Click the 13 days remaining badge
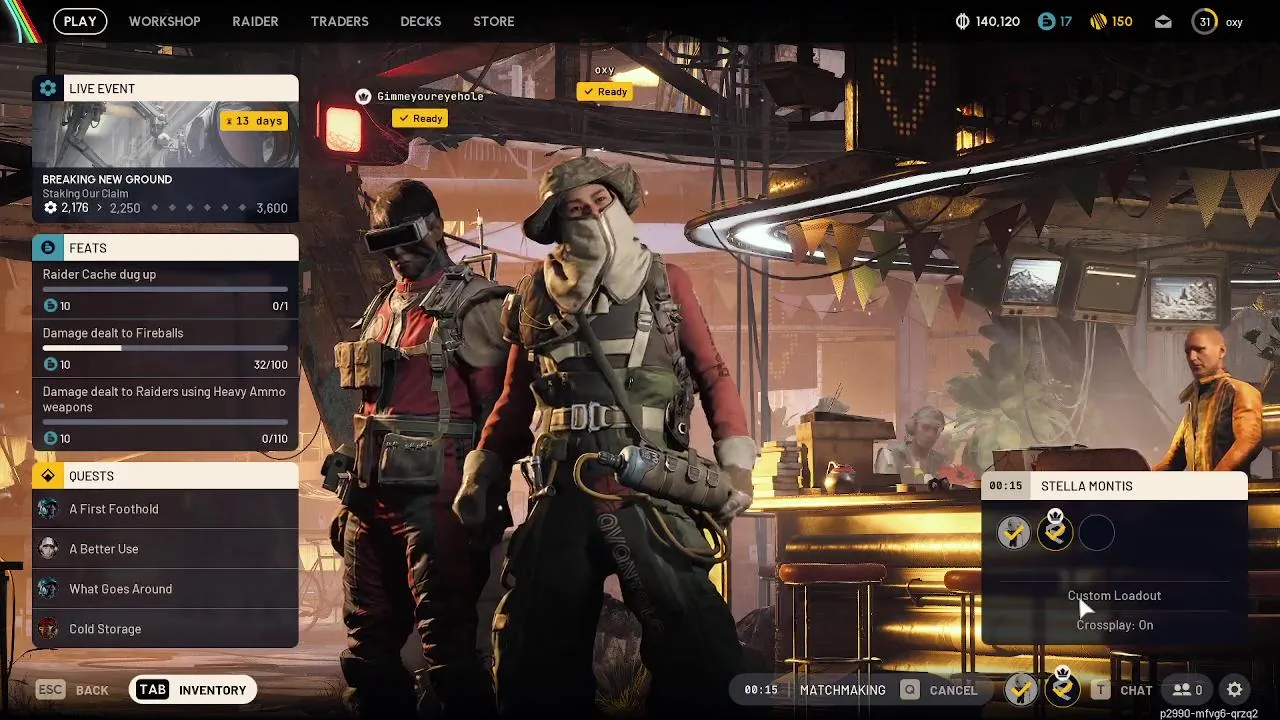Viewport: 1280px width, 720px height. click(x=254, y=121)
